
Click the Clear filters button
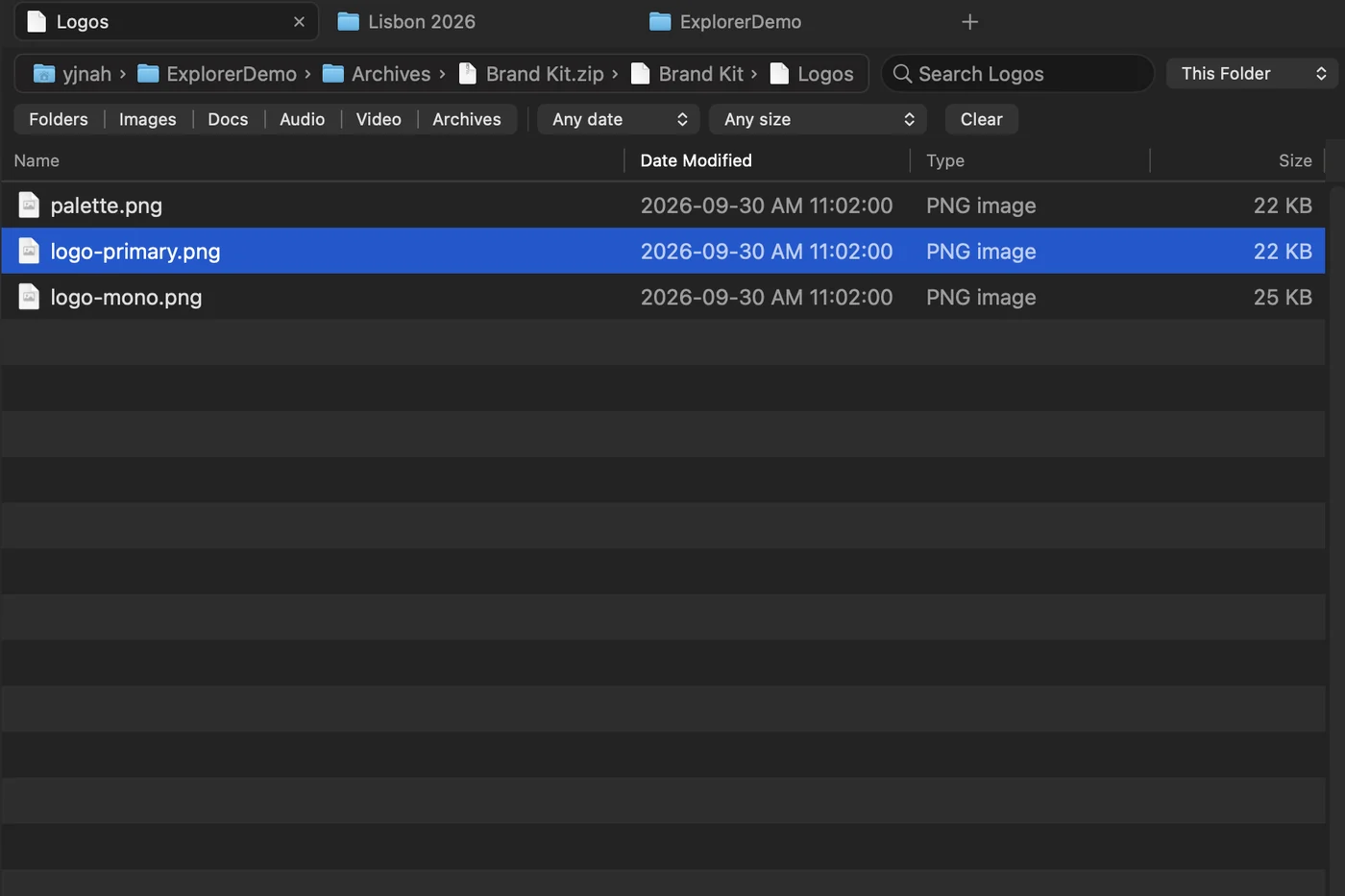pyautogui.click(x=982, y=119)
